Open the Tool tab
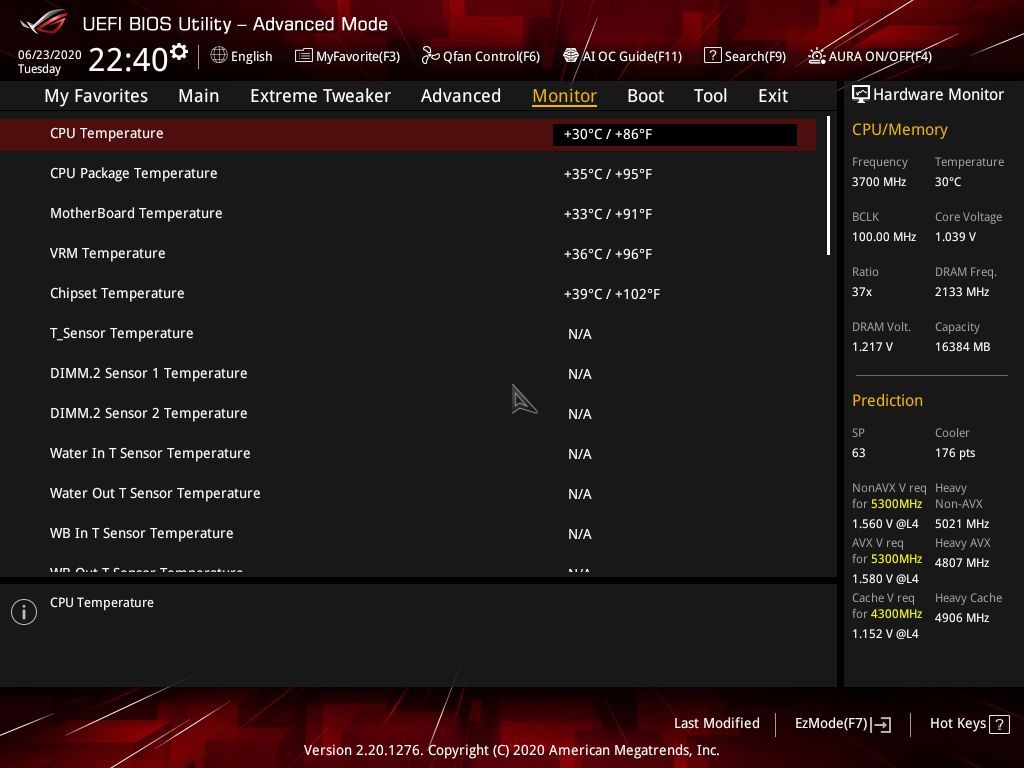The image size is (1024, 768). tap(710, 96)
